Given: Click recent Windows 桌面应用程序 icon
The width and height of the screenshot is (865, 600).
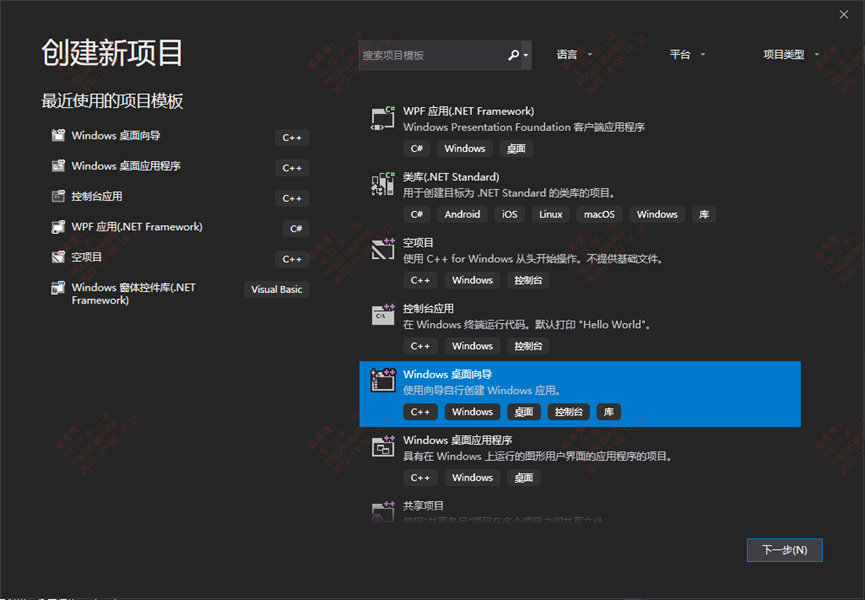Looking at the screenshot, I should (x=58, y=165).
